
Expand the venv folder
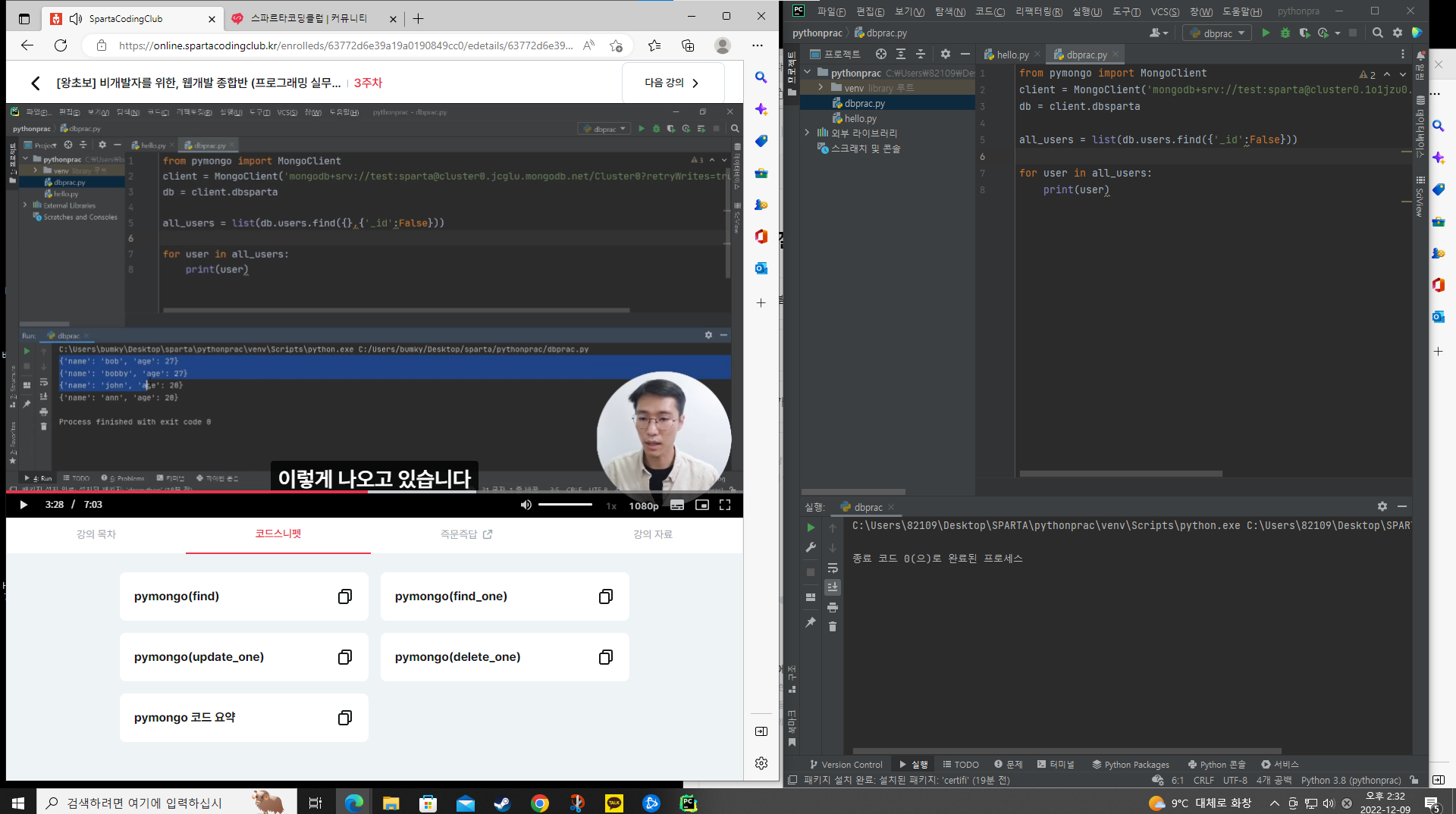(x=821, y=88)
